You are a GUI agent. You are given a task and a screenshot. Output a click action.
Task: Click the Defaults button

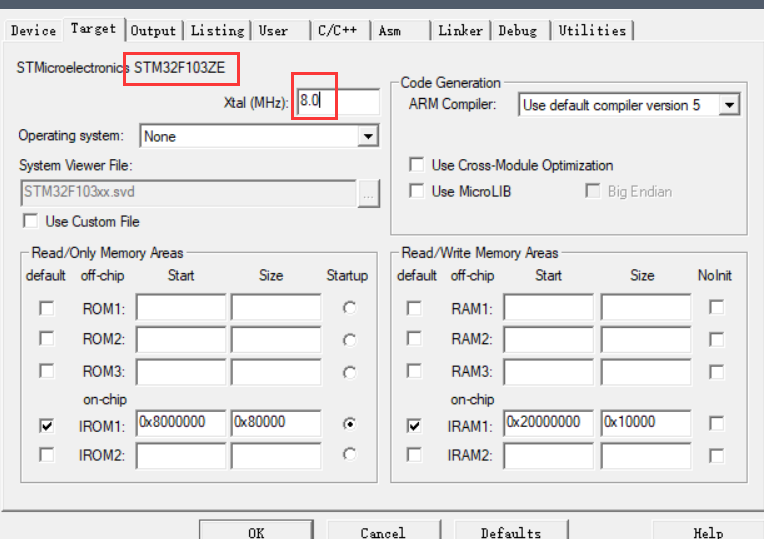click(511, 531)
